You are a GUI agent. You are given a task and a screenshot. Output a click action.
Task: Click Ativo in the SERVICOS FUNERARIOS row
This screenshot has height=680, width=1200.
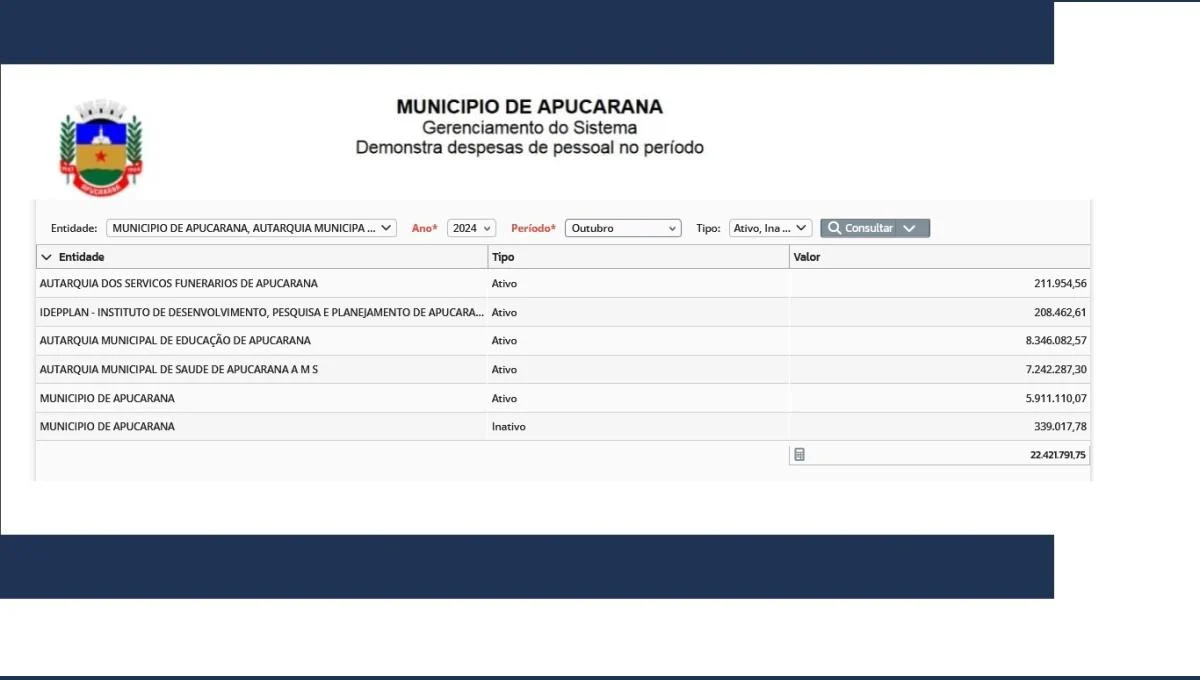coord(505,284)
